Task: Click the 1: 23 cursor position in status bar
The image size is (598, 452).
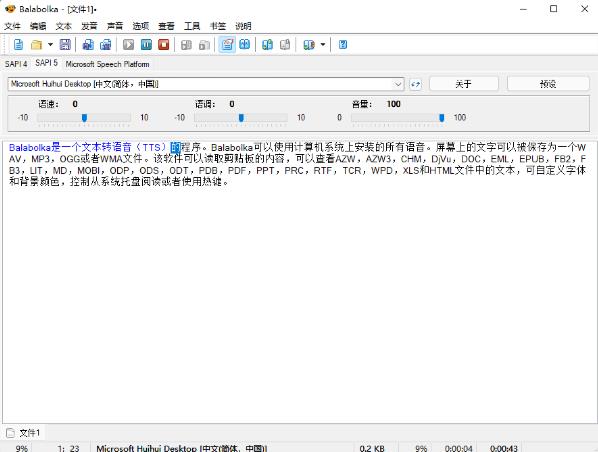Action: pyautogui.click(x=69, y=449)
